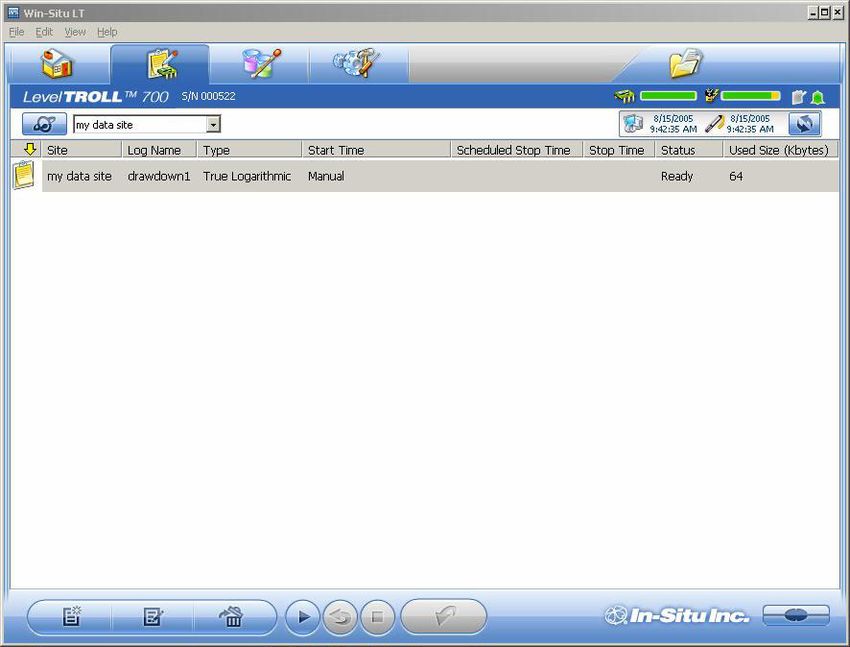Click the 'Ready' status cell
This screenshot has height=647, width=850.
(x=677, y=176)
